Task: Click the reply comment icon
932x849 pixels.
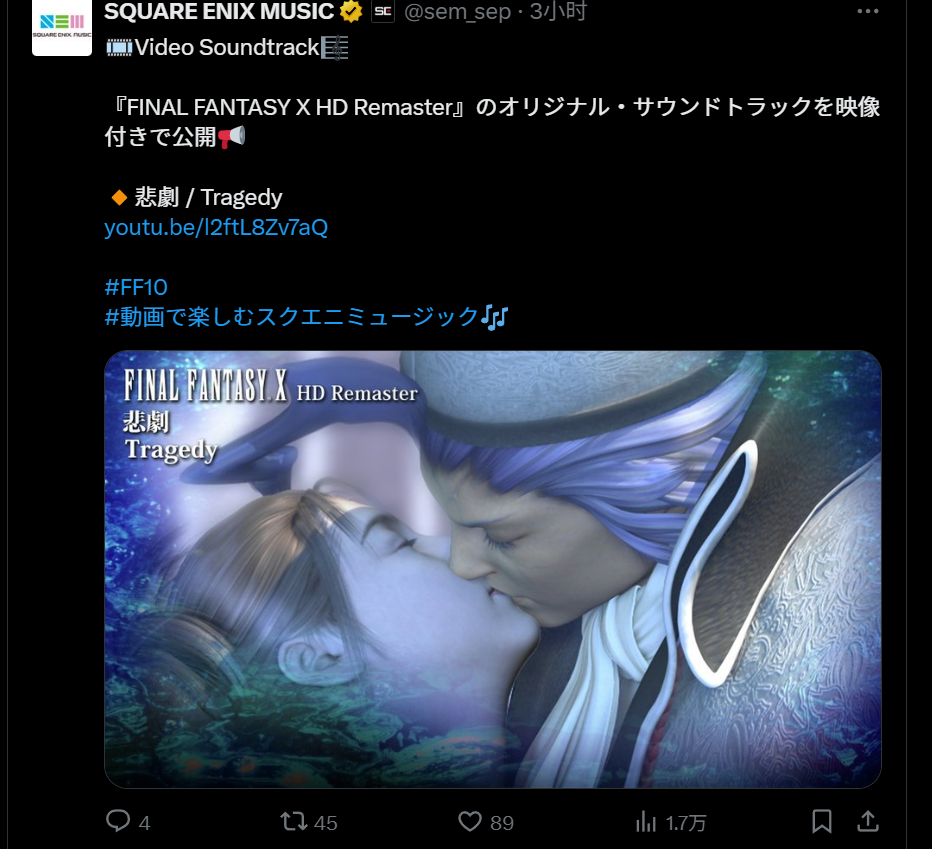Action: pos(118,820)
